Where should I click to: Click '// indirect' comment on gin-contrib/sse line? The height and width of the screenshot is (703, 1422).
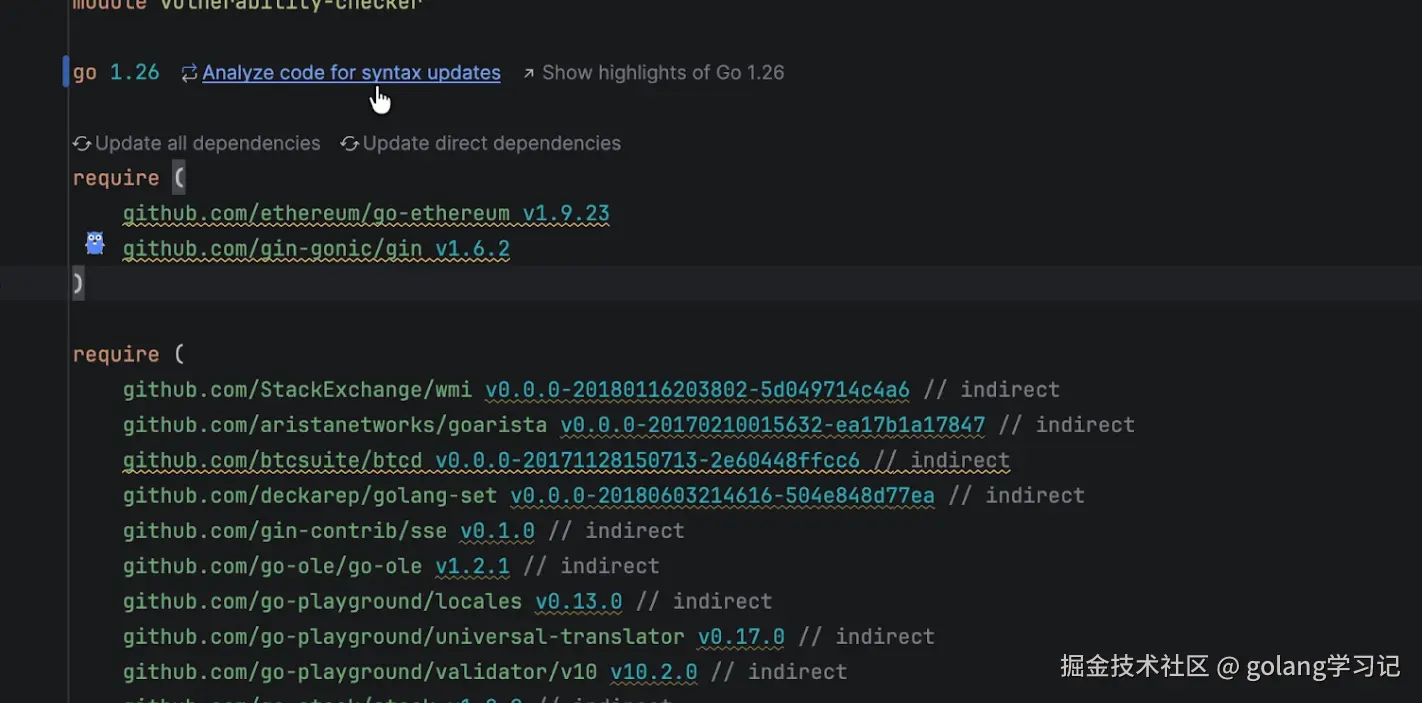click(x=616, y=531)
